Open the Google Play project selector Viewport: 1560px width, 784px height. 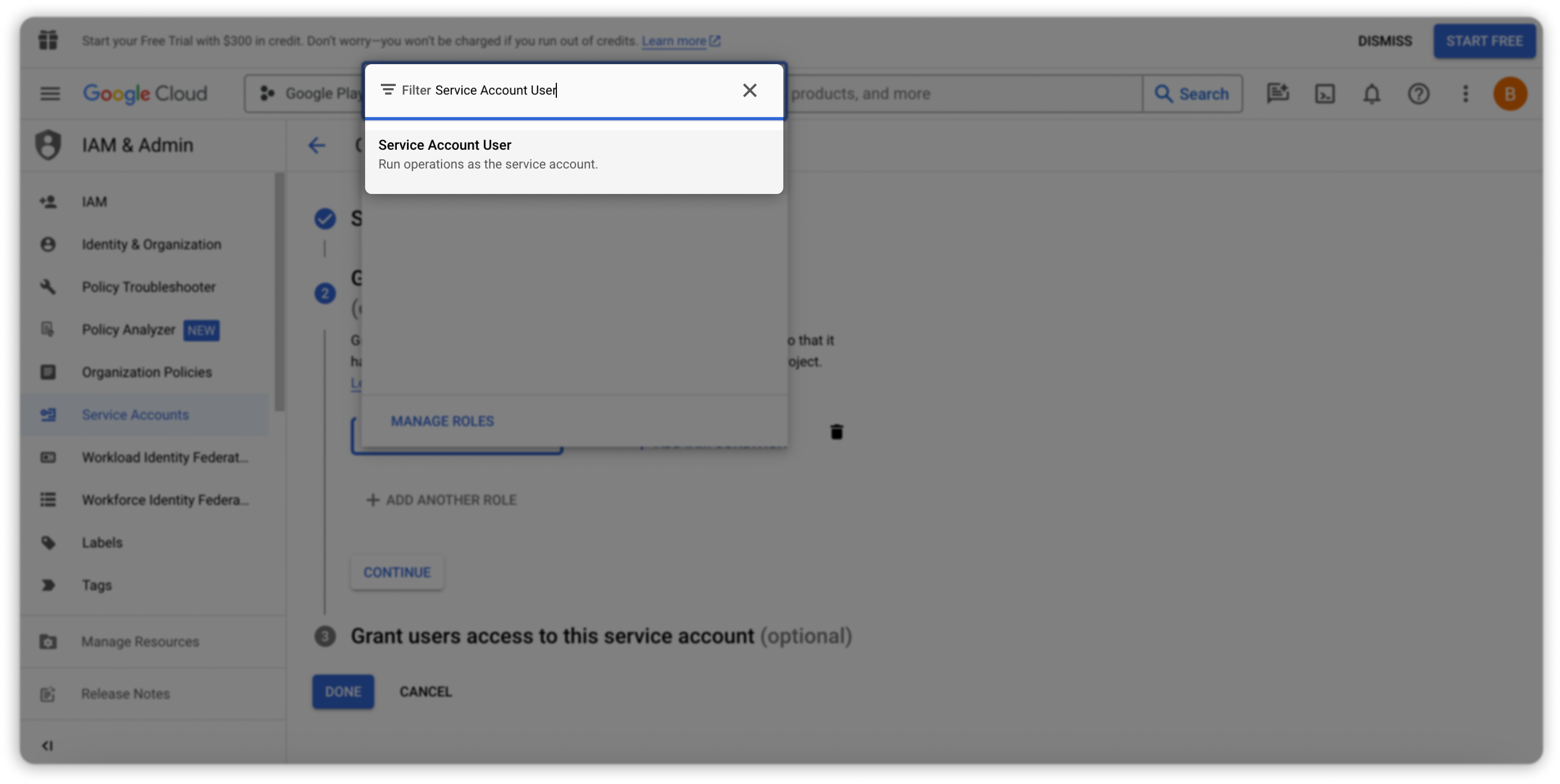click(x=309, y=94)
